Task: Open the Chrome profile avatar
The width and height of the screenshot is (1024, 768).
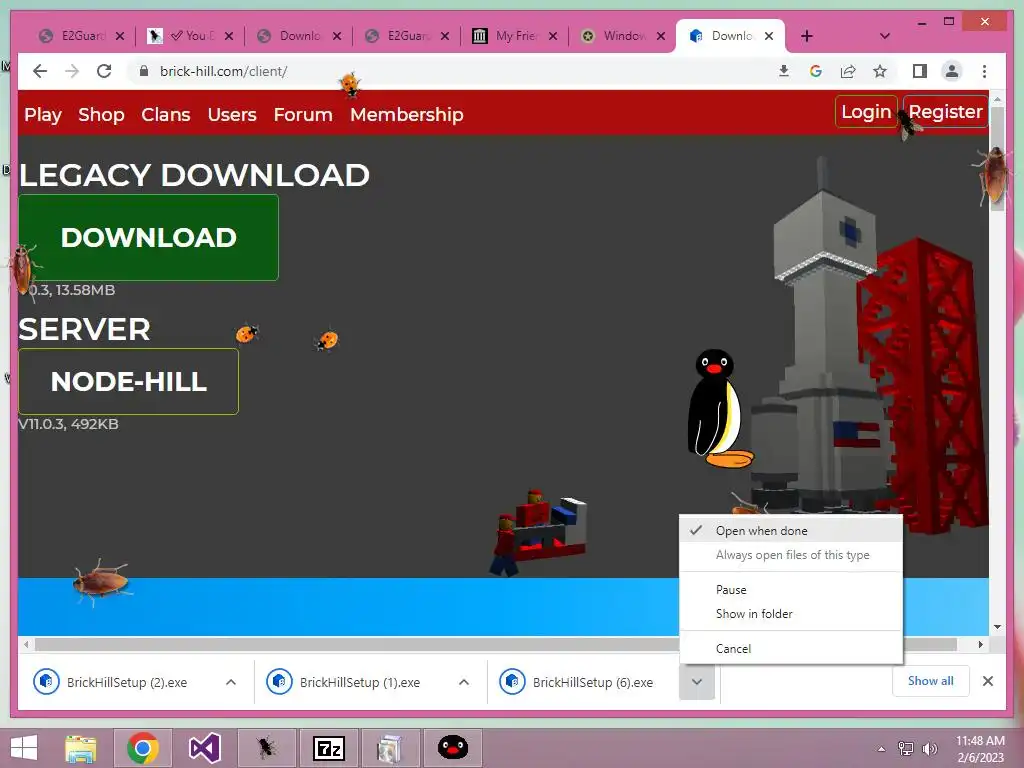Action: coord(952,71)
